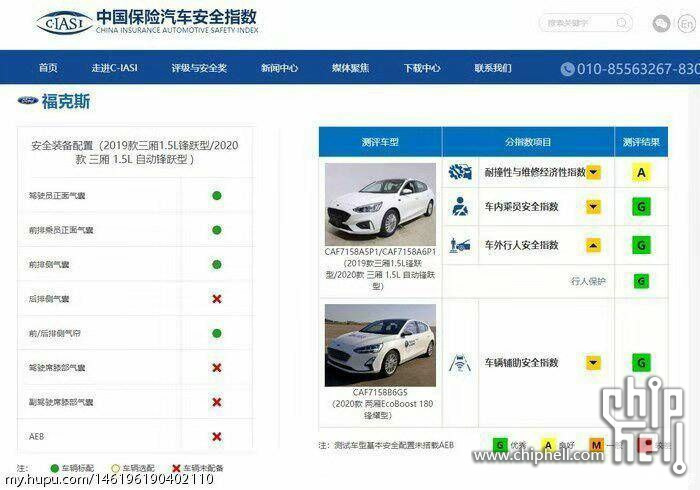Click the yellow A 良好 legend swatch
The image size is (700, 490).
pyautogui.click(x=548, y=445)
